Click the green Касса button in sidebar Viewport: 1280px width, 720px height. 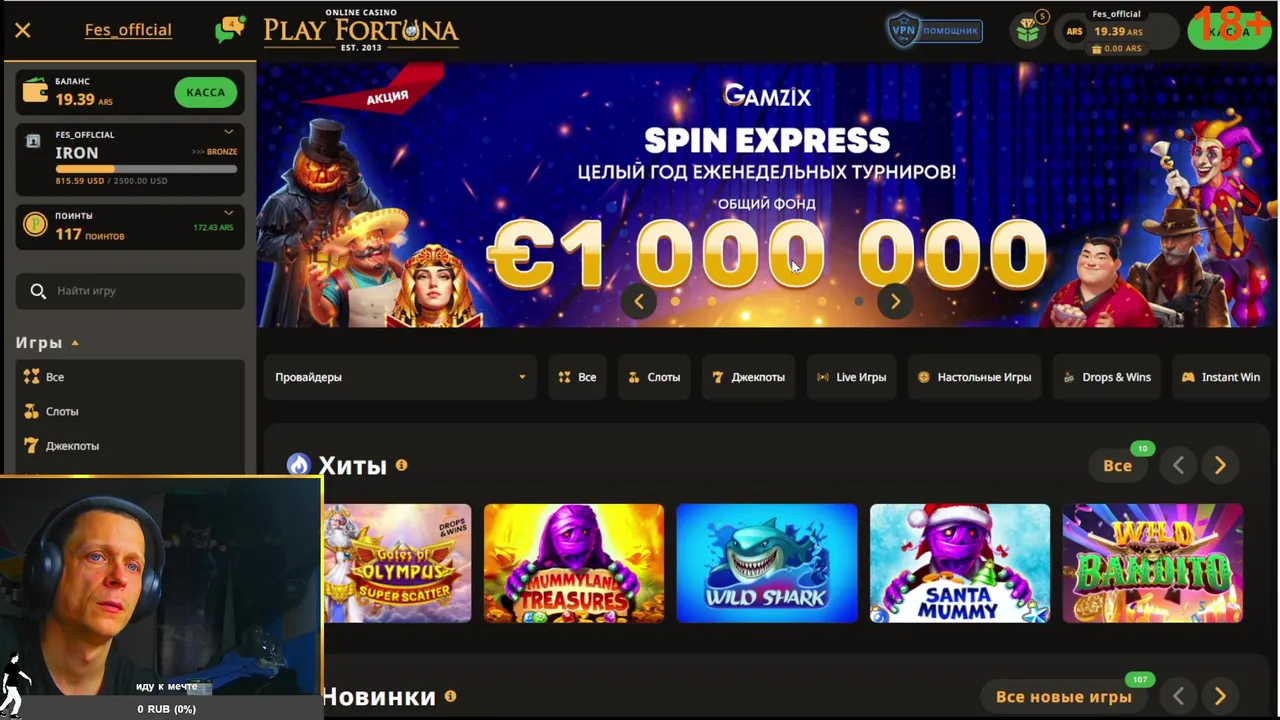click(x=205, y=92)
